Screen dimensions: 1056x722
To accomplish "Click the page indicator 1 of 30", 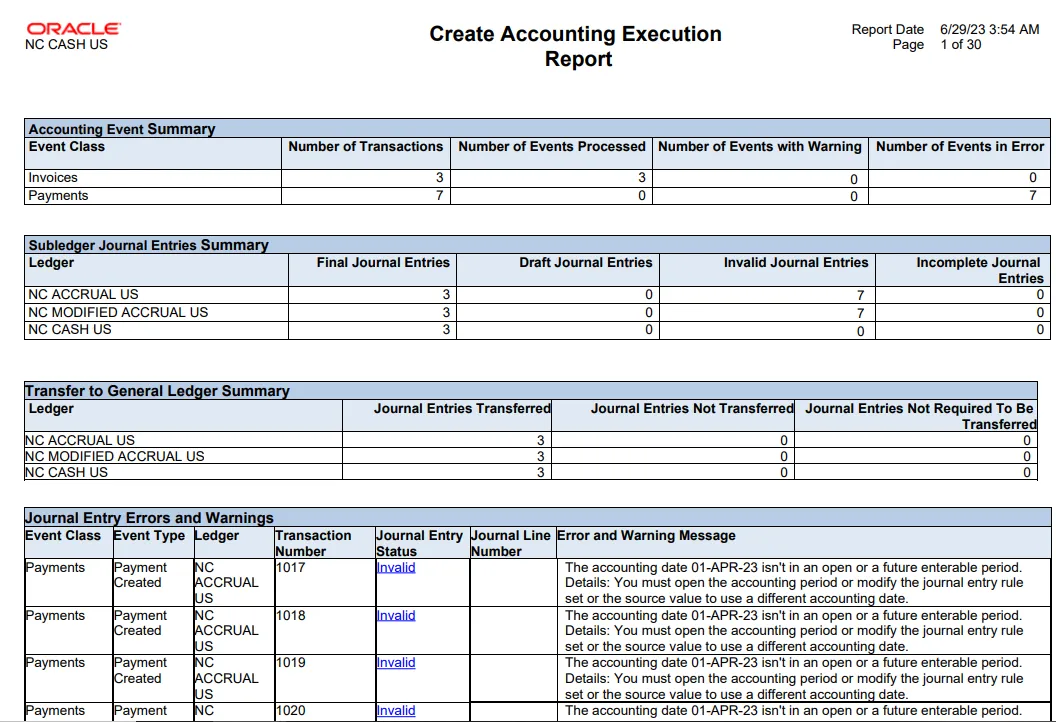I will click(x=960, y=45).
